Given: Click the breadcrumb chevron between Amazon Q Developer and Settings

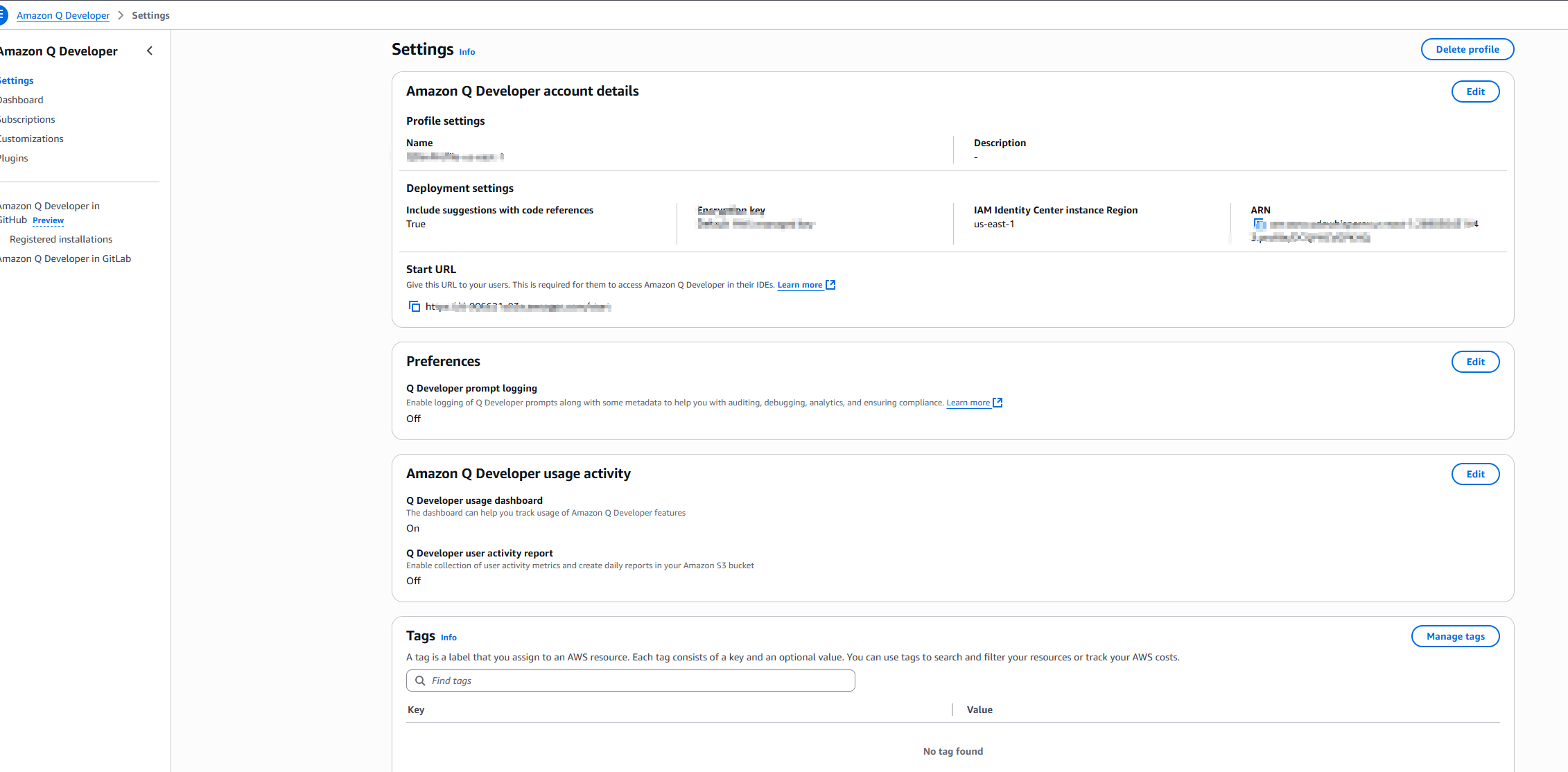Looking at the screenshot, I should (x=121, y=15).
